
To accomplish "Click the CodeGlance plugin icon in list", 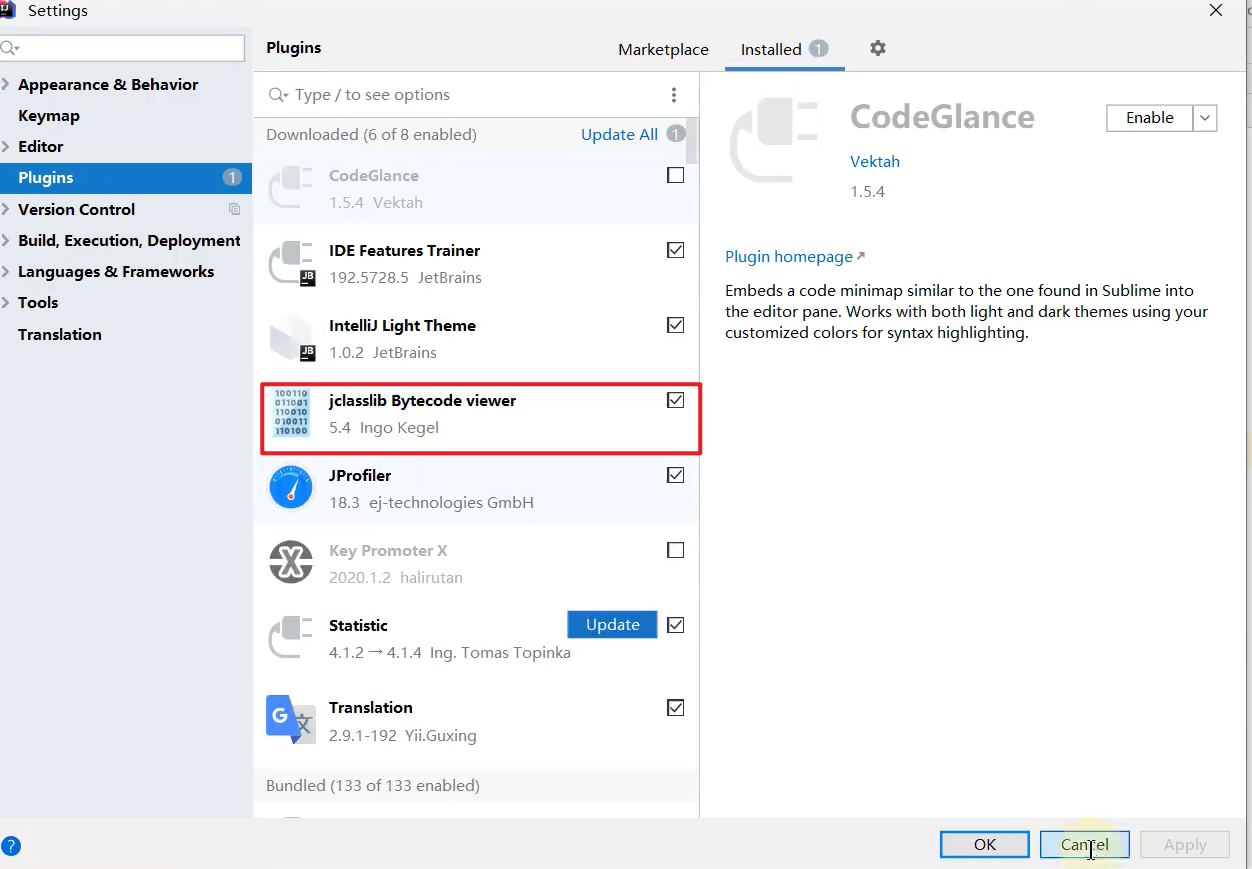I will coord(291,187).
